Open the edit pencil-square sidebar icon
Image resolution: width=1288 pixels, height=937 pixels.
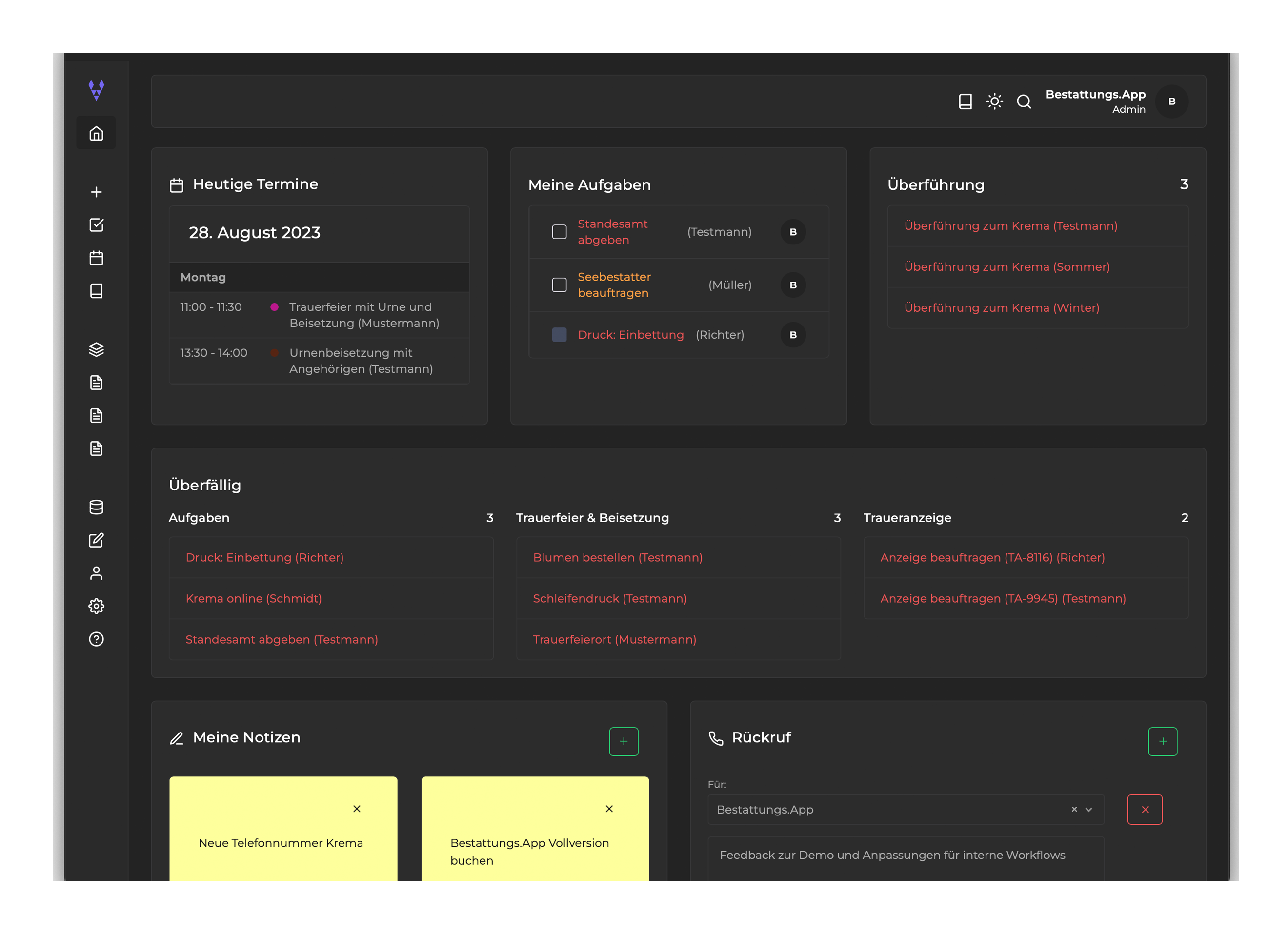coord(97,540)
